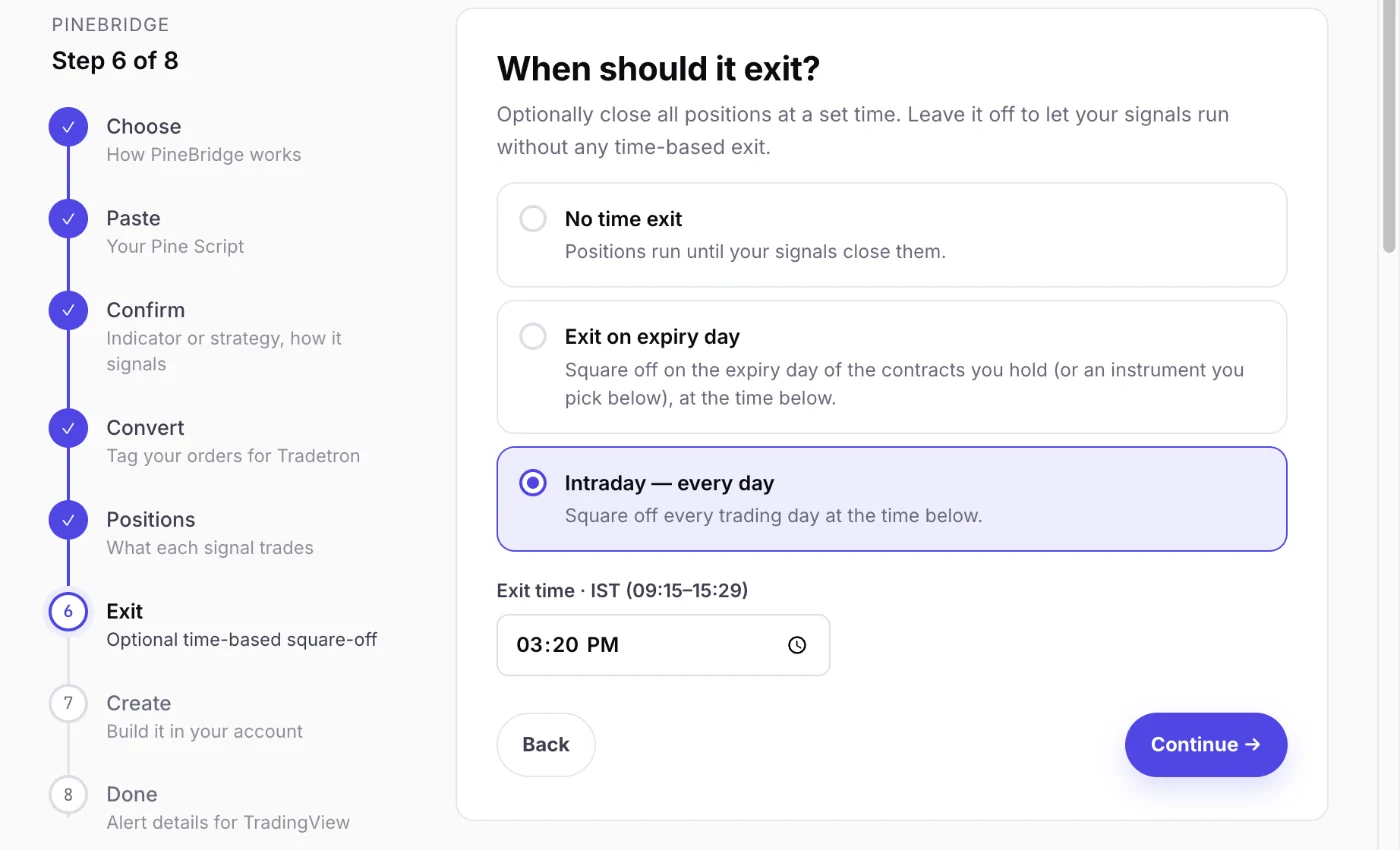Click the step 7 Create circle
1400x850 pixels.
tap(68, 703)
